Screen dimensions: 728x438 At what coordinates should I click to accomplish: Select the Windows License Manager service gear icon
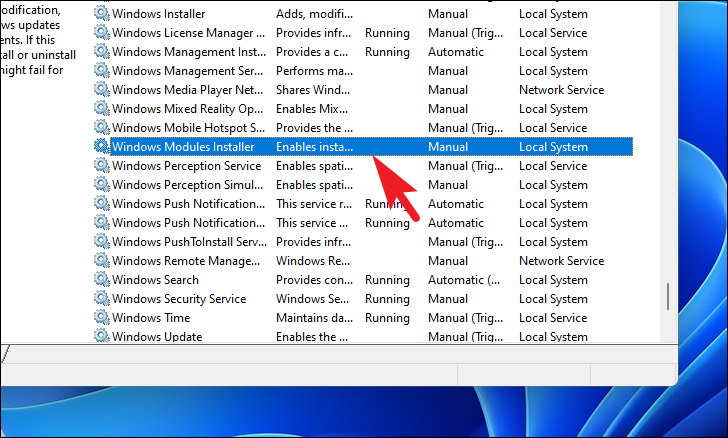[102, 32]
